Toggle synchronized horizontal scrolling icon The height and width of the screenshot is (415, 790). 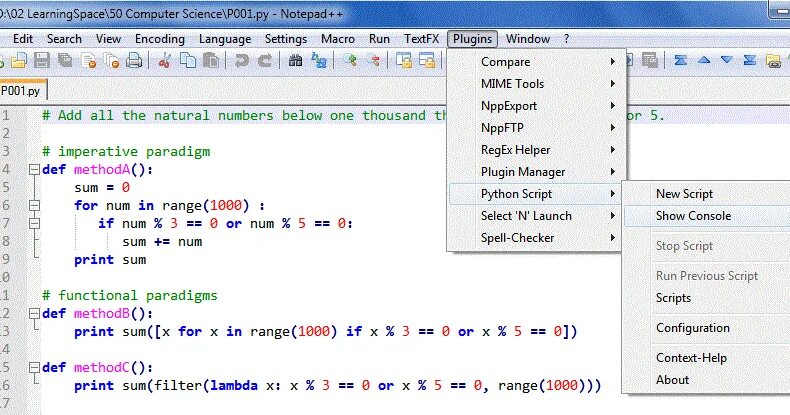[427, 60]
